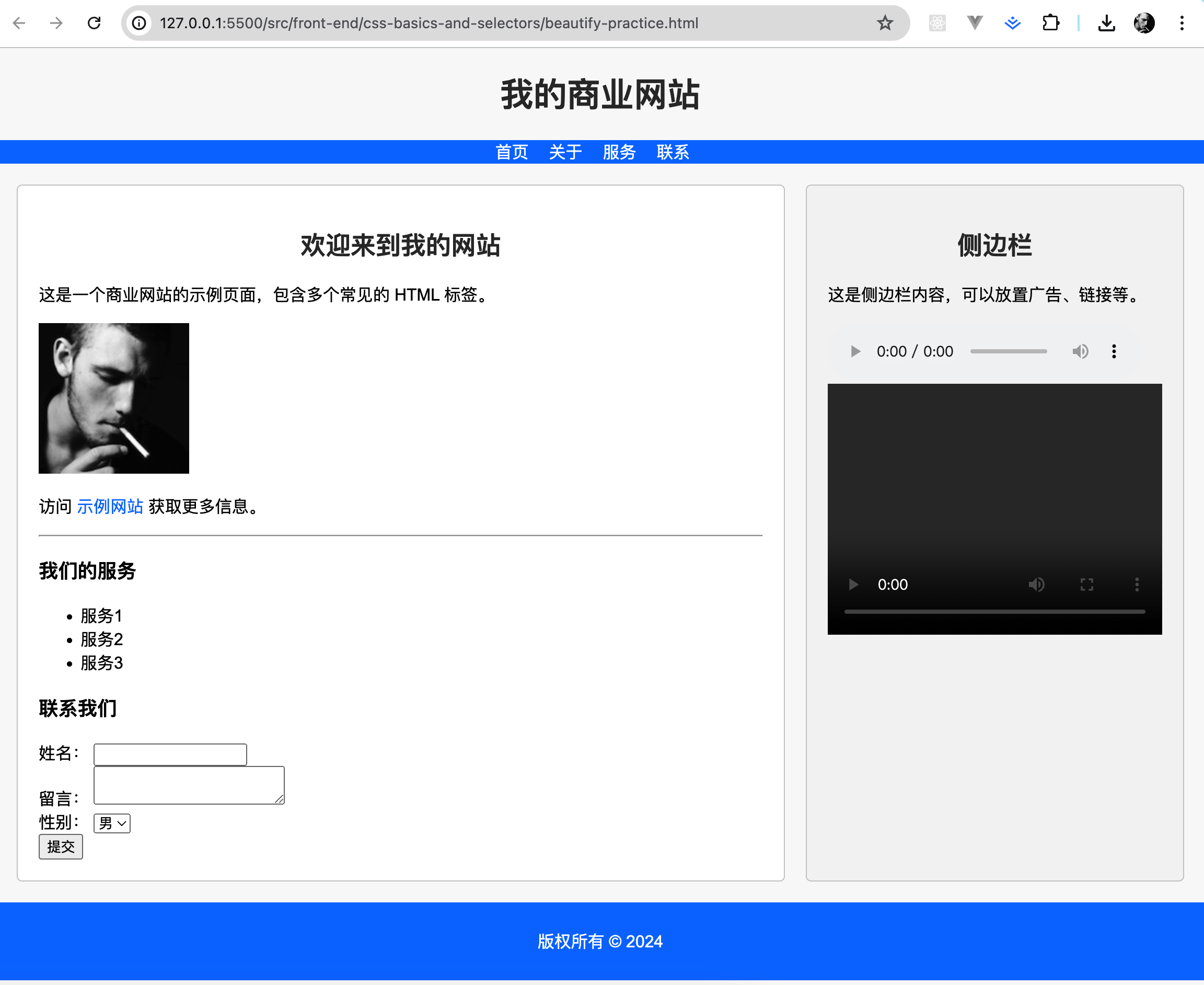This screenshot has width=1204, height=985.
Task: Bookmark this page with the star icon
Action: (885, 23)
